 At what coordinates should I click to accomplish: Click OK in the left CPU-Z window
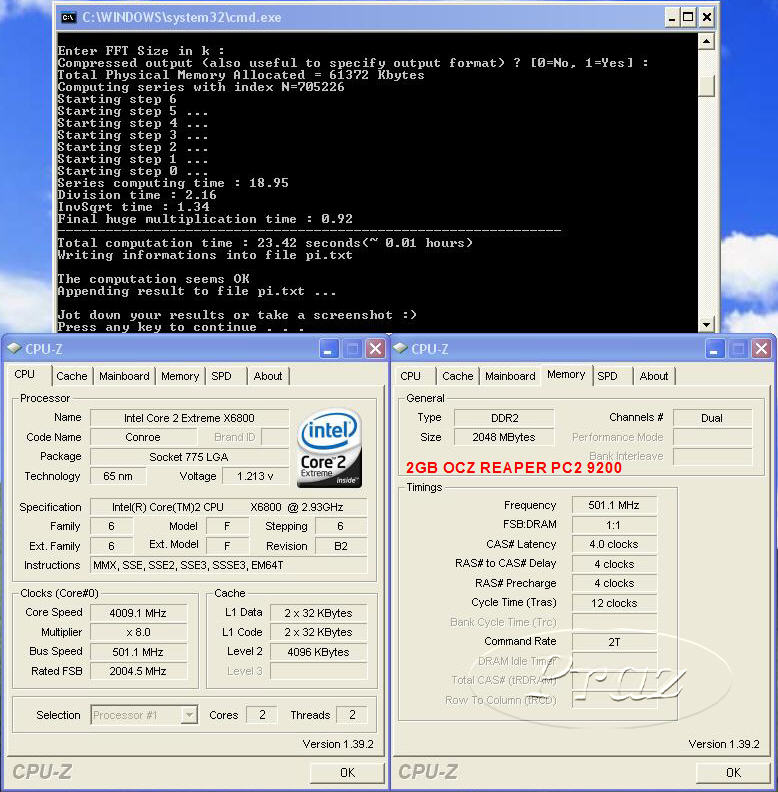(x=347, y=772)
